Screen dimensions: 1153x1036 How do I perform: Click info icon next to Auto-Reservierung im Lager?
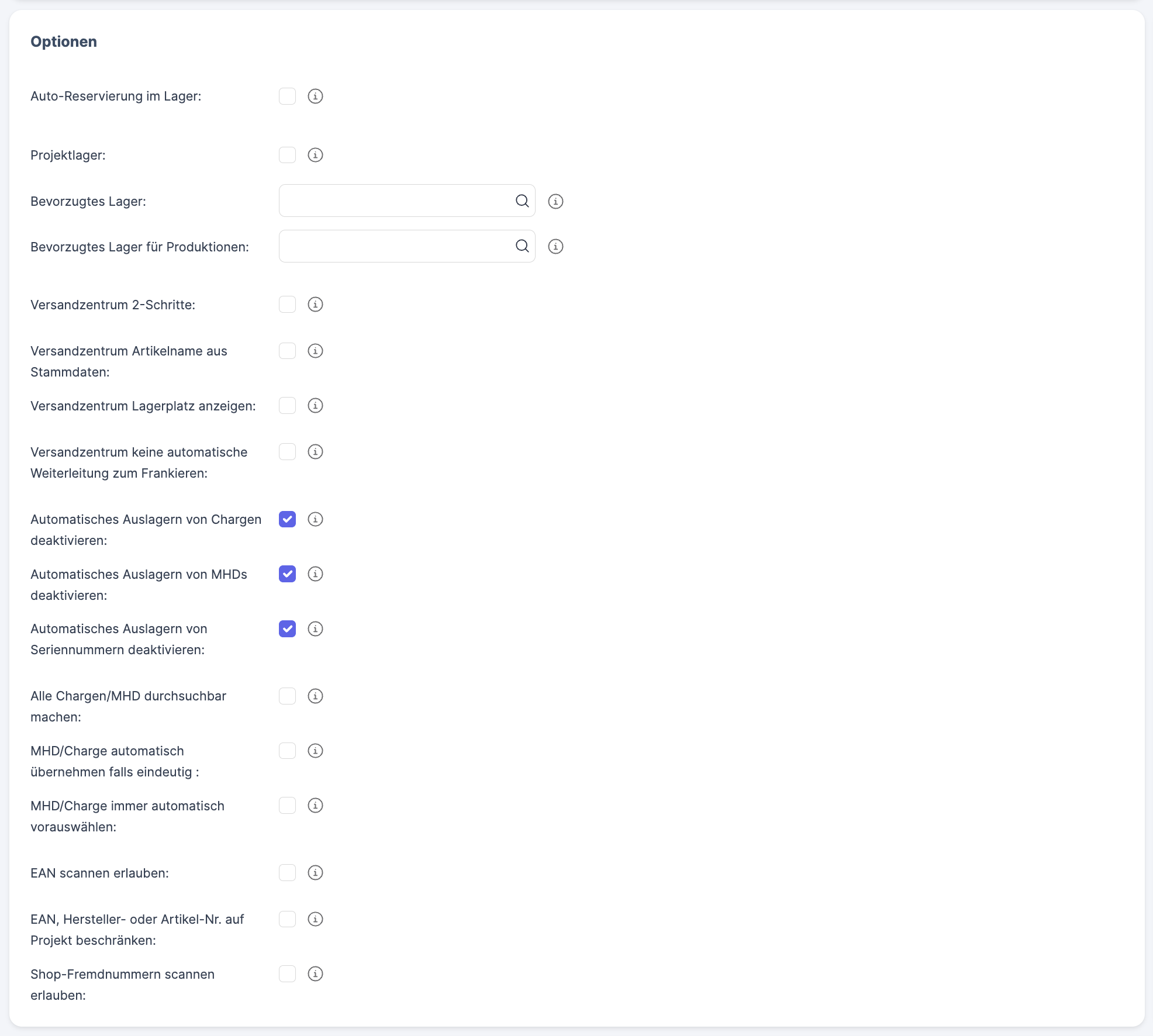pos(315,96)
